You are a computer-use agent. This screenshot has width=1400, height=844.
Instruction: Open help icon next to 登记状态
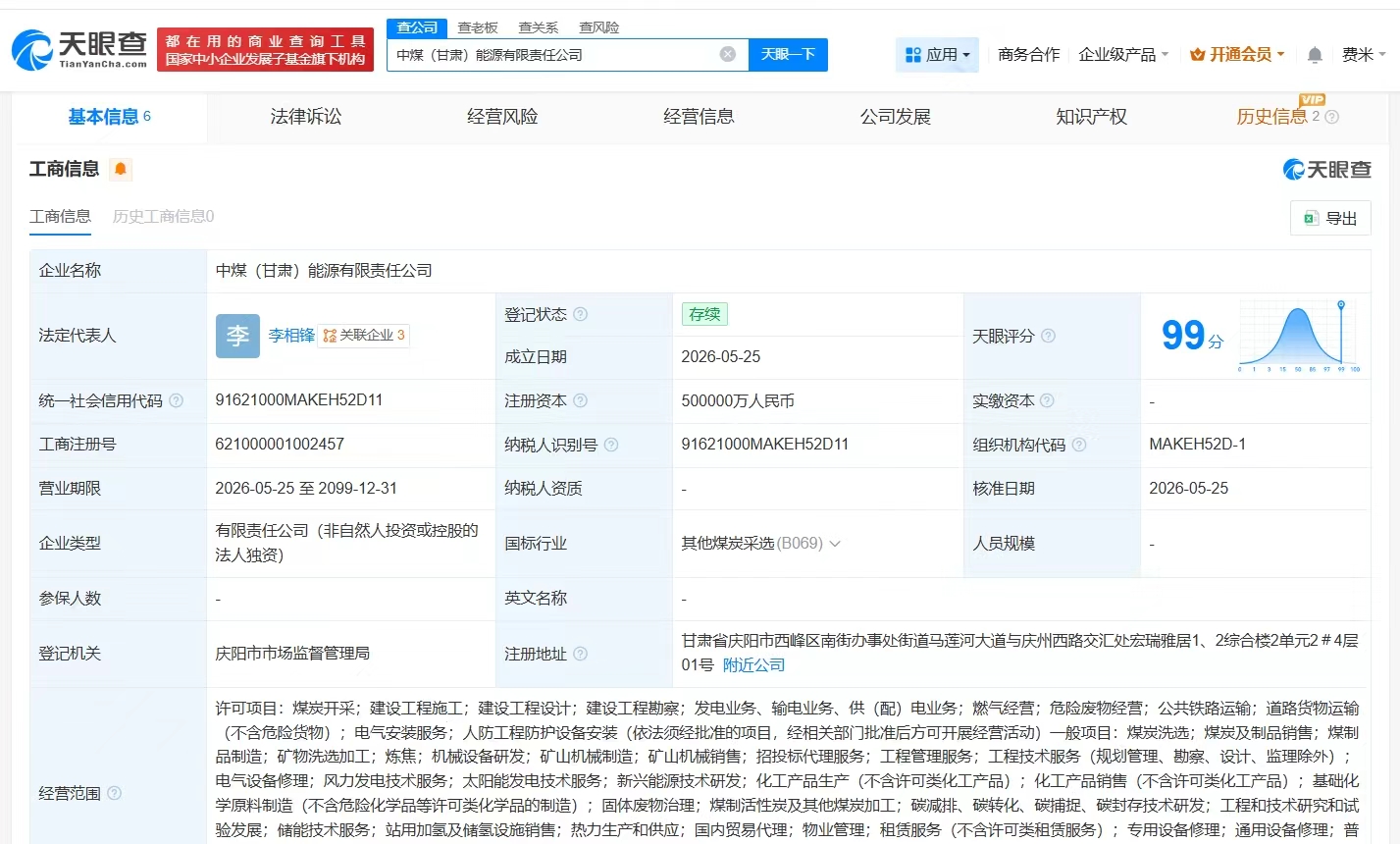(581, 314)
